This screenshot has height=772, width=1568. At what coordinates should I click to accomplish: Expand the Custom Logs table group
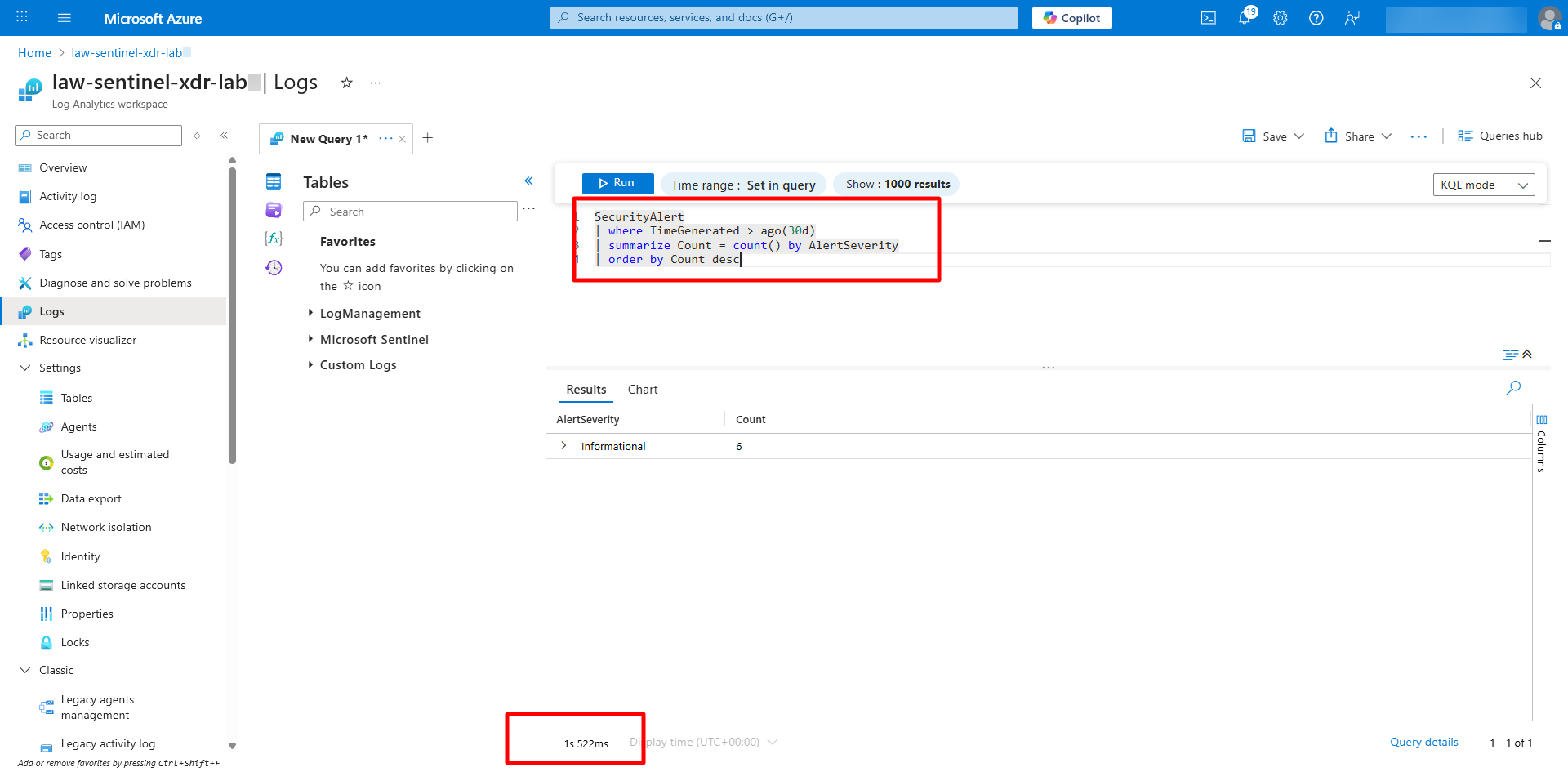[x=310, y=364]
